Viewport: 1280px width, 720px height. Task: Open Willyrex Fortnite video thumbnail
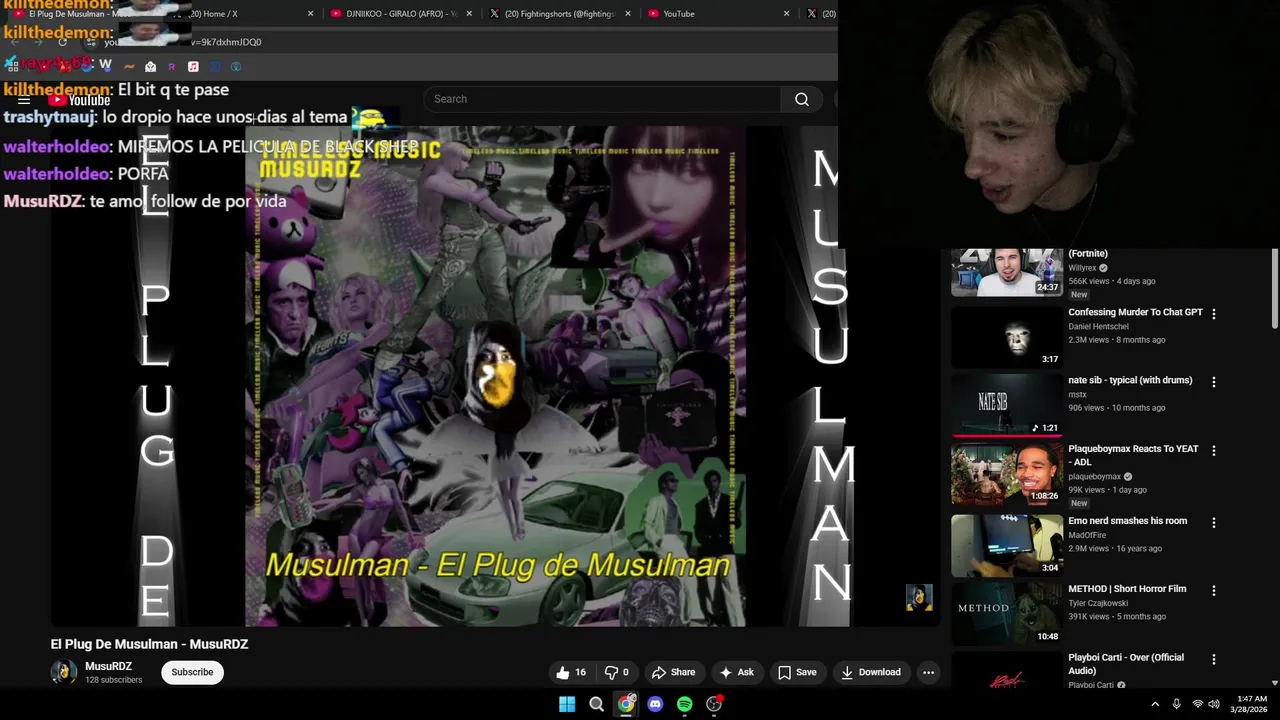pos(1007,273)
